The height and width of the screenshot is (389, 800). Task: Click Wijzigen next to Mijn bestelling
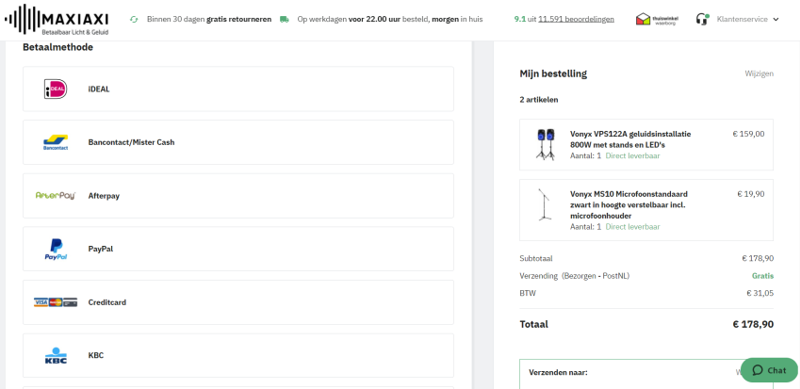pos(759,74)
